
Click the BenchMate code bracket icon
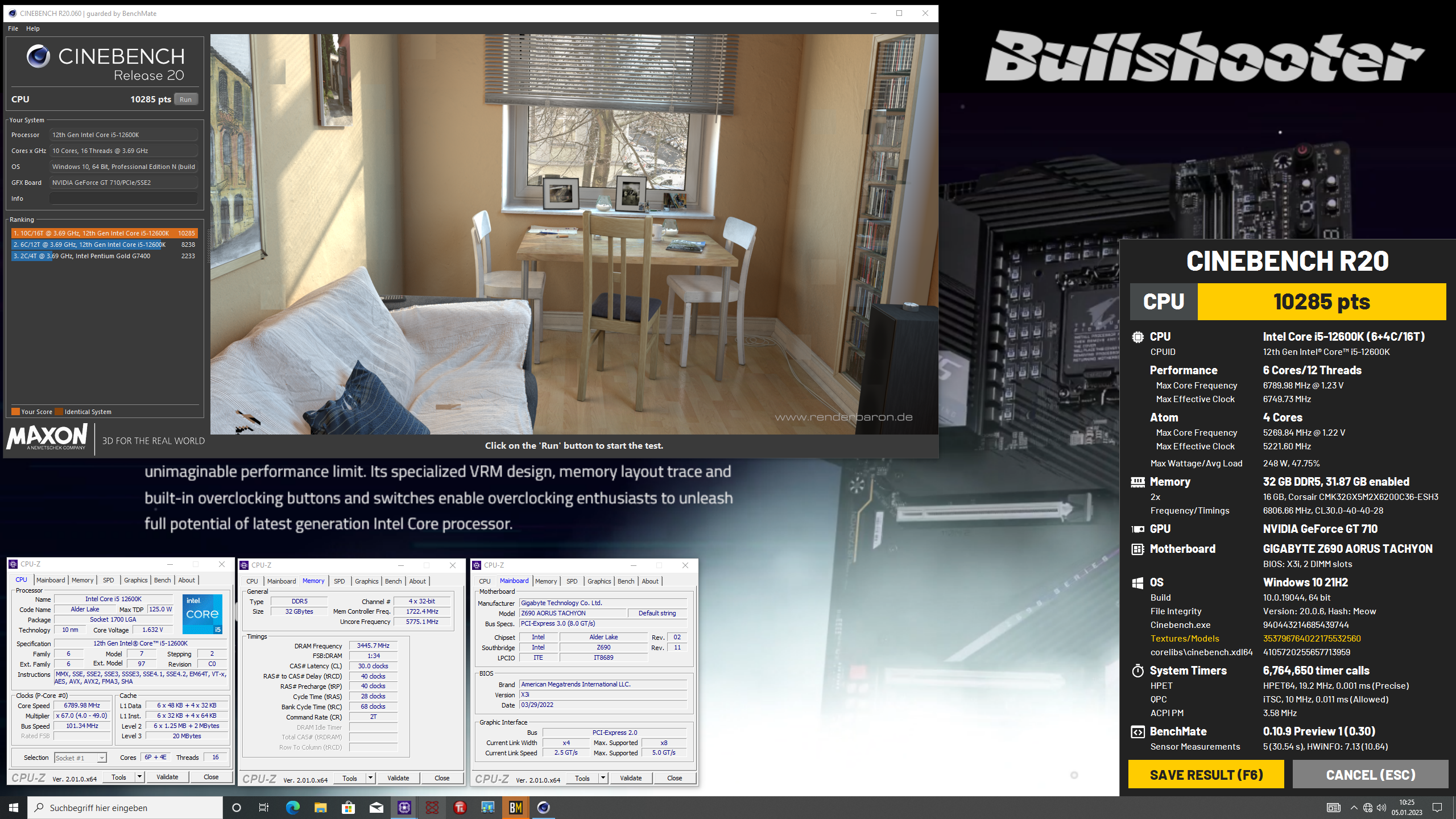click(x=1137, y=732)
